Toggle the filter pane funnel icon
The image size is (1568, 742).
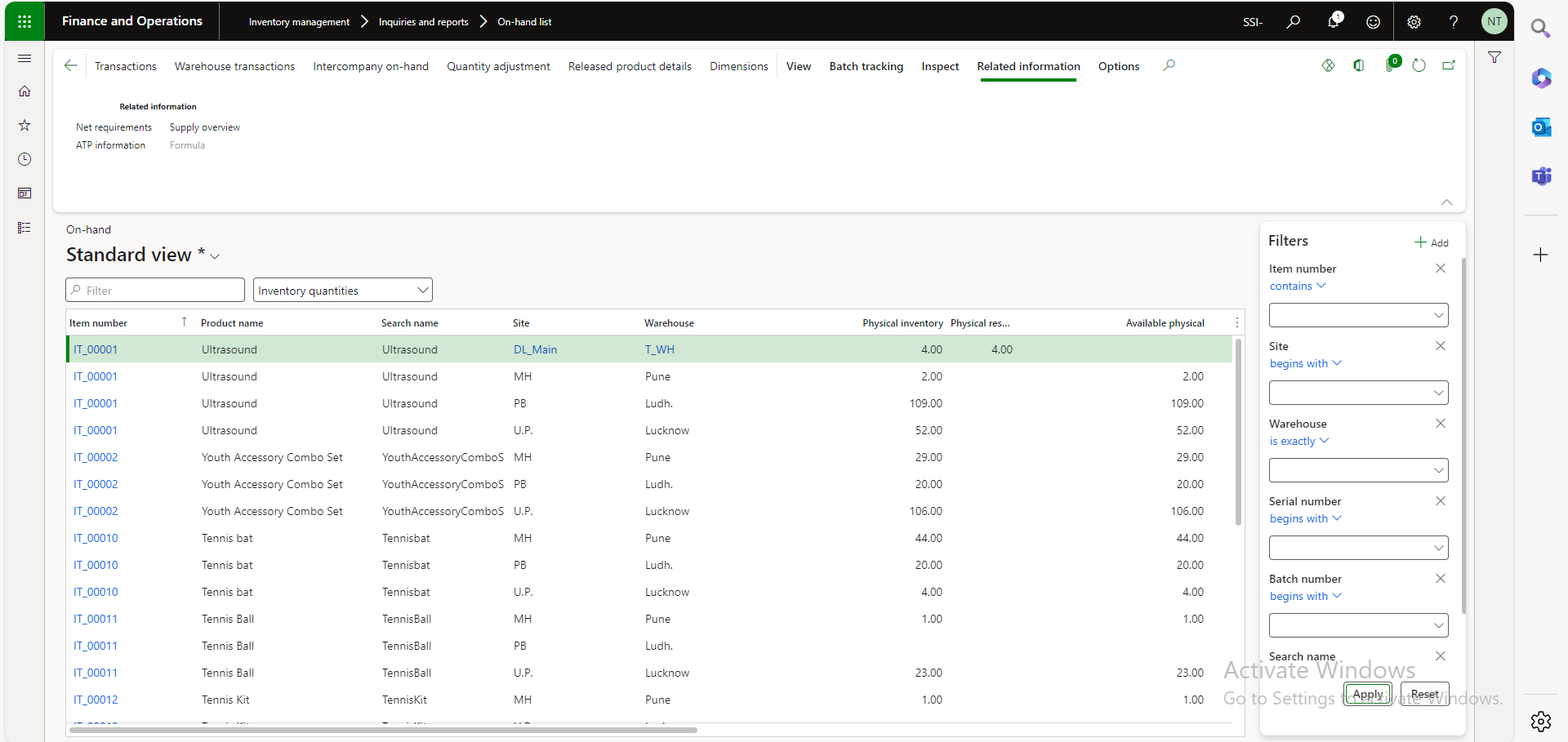(1494, 58)
